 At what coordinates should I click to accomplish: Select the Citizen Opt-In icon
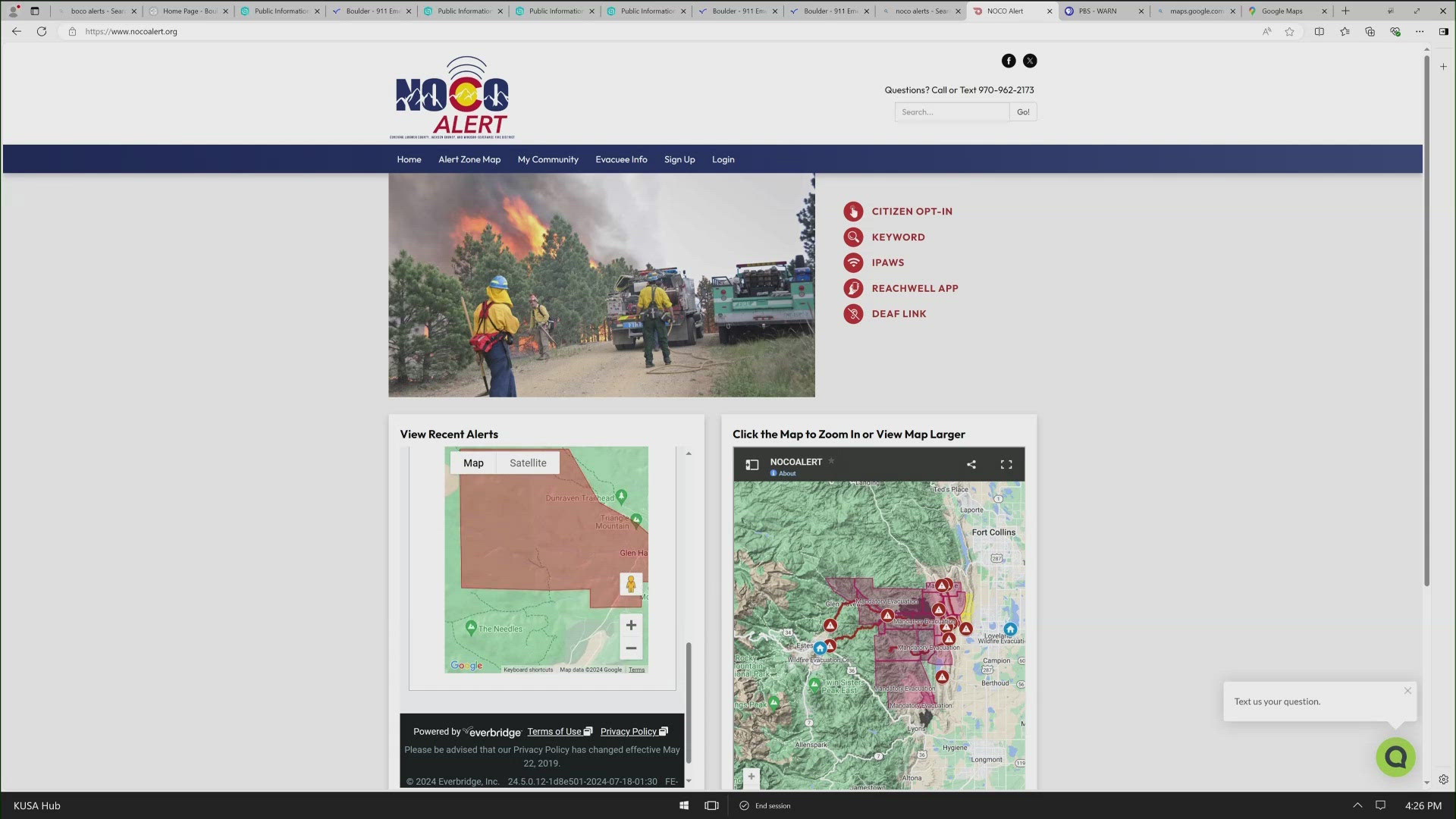(853, 212)
